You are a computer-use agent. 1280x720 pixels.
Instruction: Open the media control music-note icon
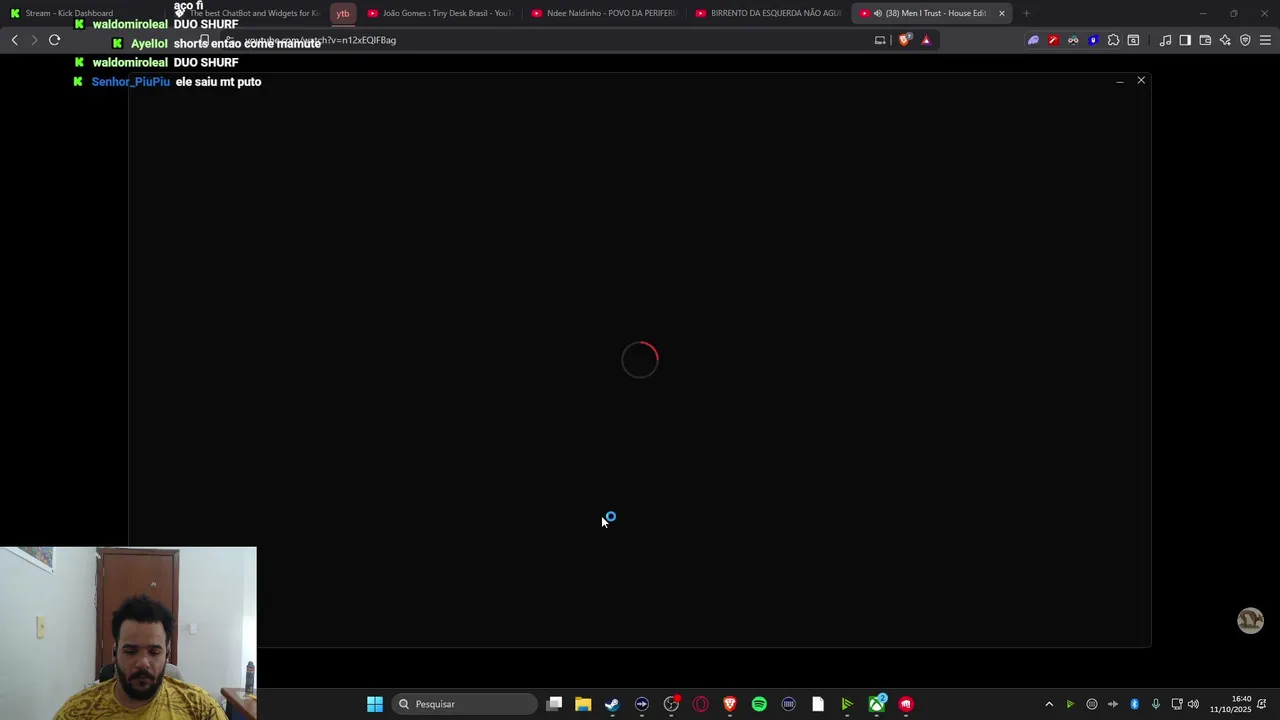pyautogui.click(x=1165, y=40)
